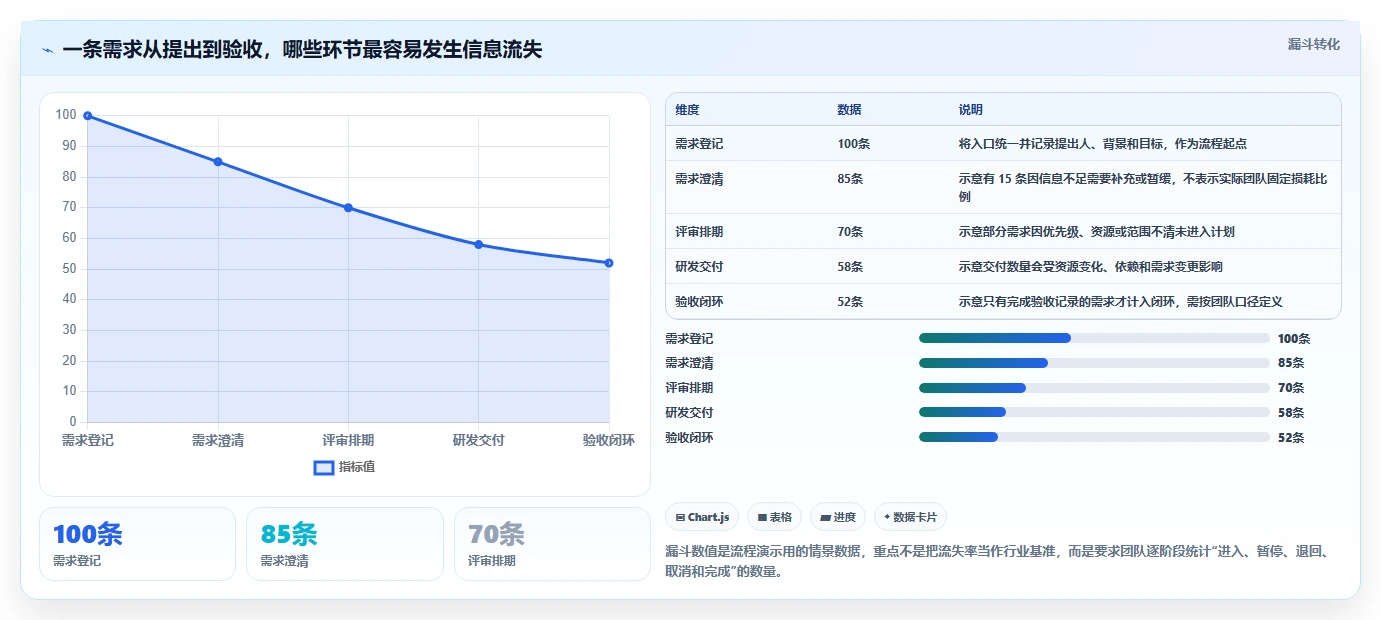Click the 评审排期 progress bar
Viewport: 1381px width, 620px height.
tap(1094, 388)
